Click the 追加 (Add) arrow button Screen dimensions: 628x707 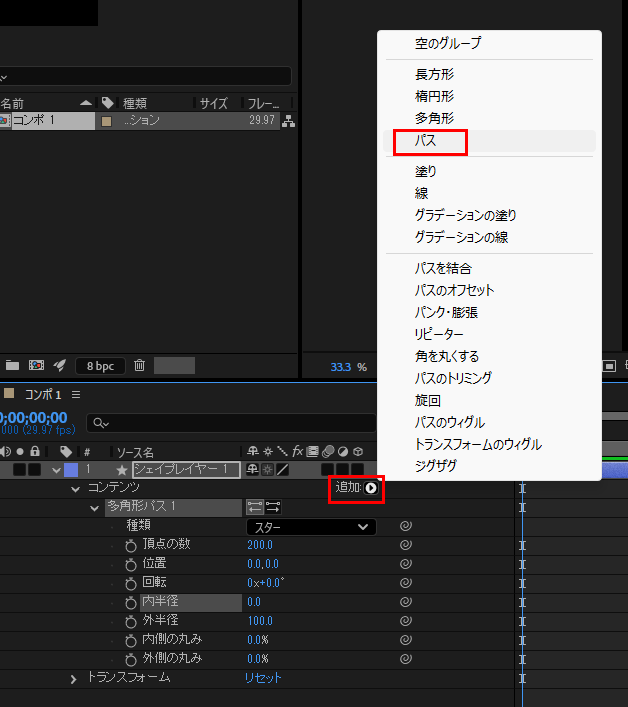[x=371, y=488]
